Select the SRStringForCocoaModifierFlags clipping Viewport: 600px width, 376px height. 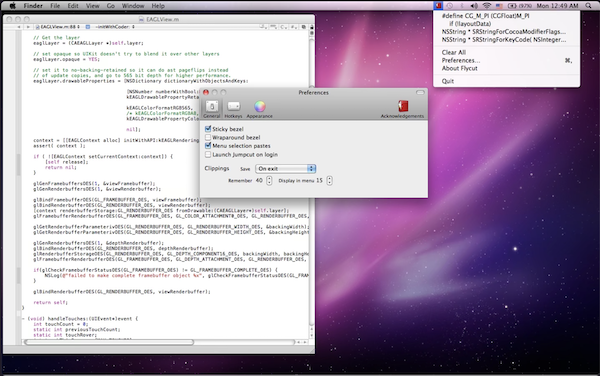[506, 32]
